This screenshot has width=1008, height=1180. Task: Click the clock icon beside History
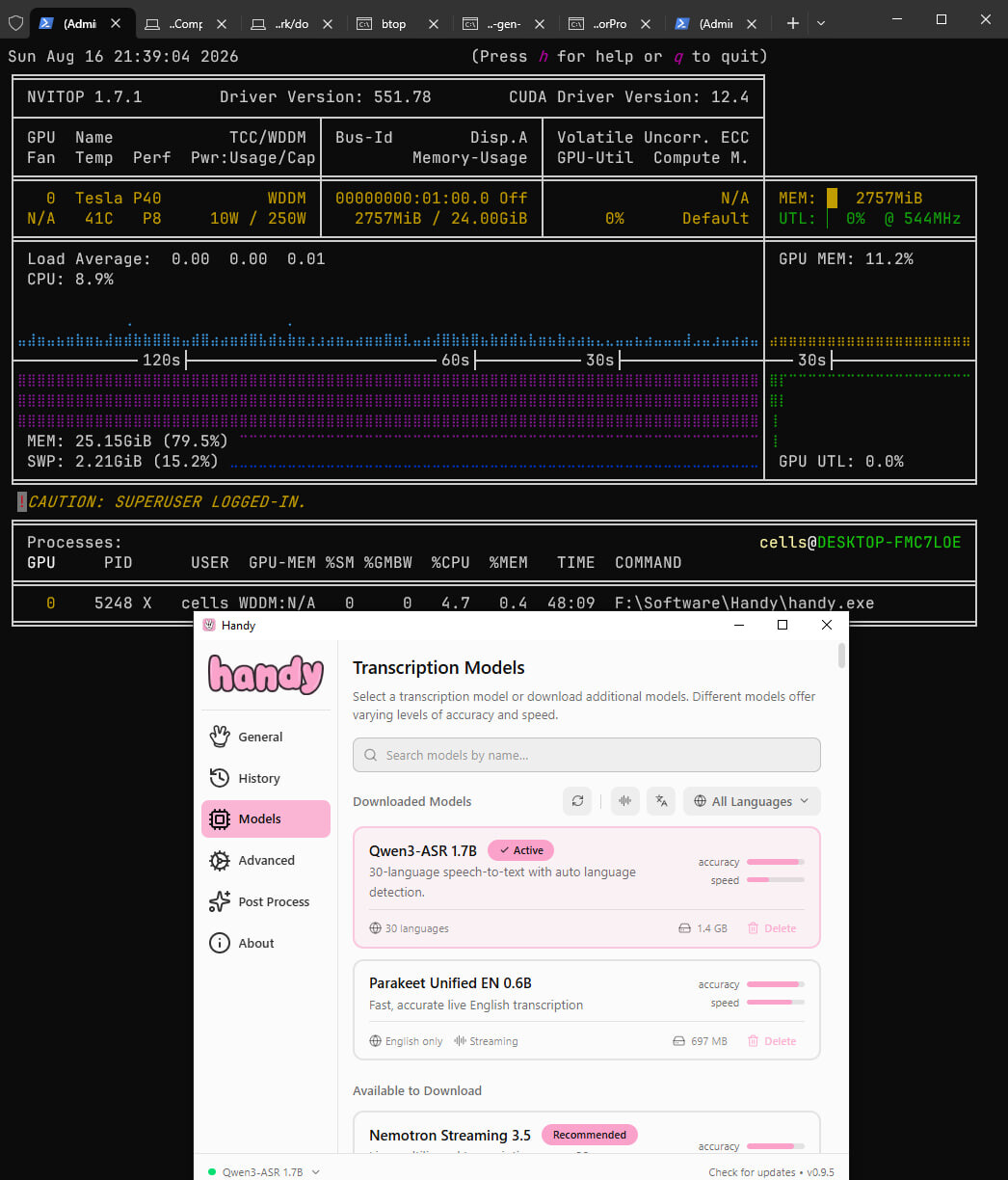[220, 778]
